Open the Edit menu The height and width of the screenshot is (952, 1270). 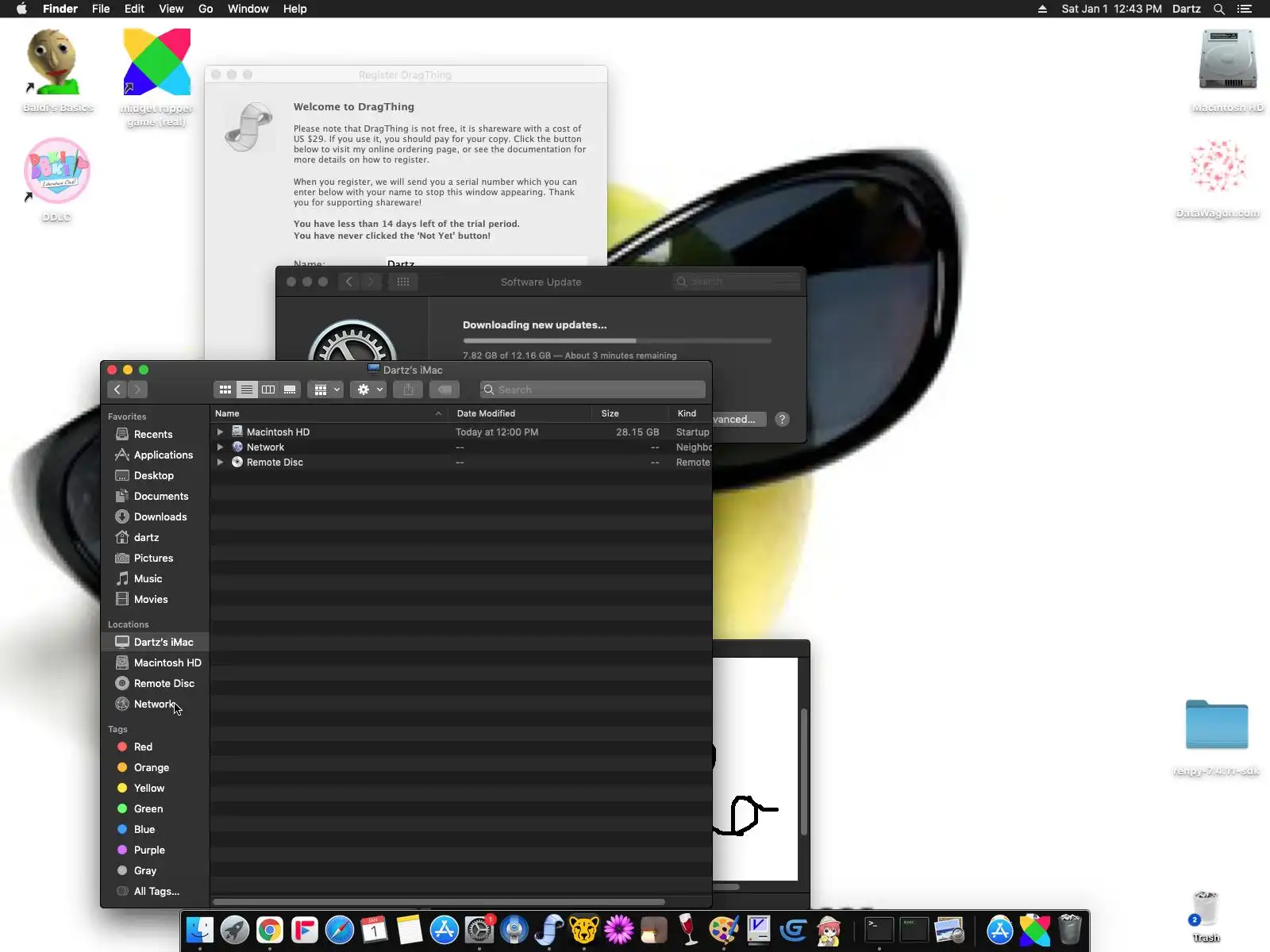[x=134, y=9]
